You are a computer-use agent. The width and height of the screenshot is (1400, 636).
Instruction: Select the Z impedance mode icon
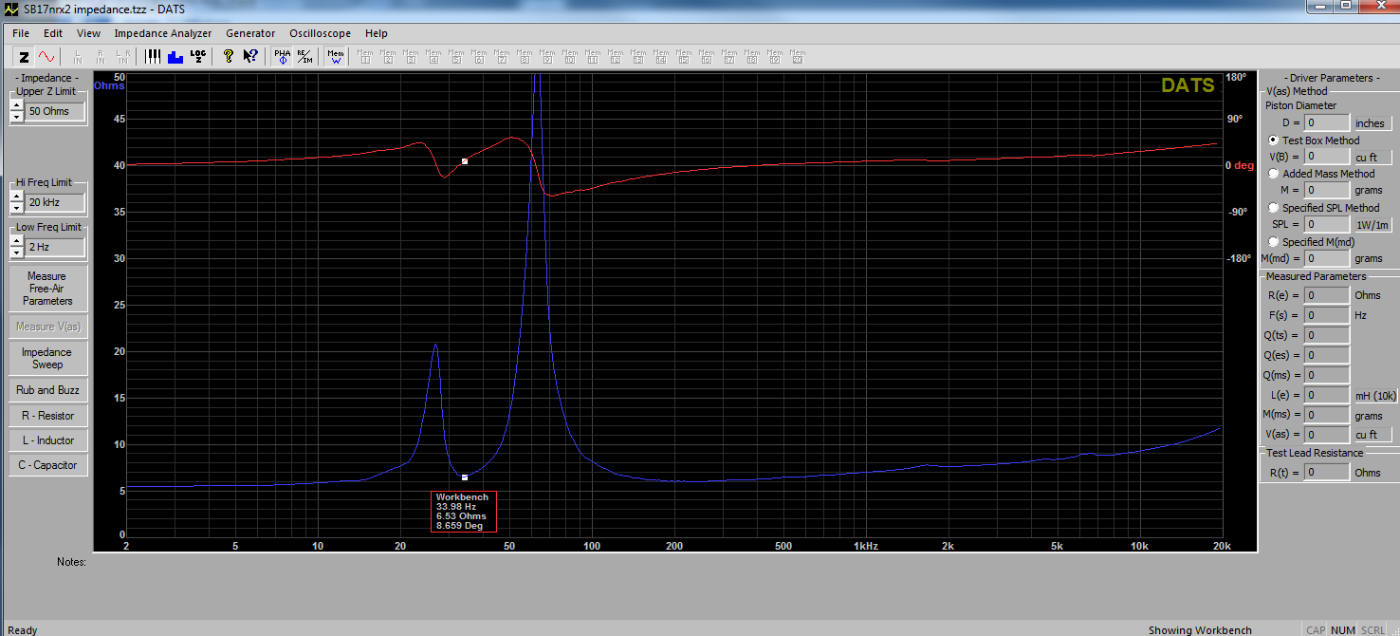pos(23,57)
